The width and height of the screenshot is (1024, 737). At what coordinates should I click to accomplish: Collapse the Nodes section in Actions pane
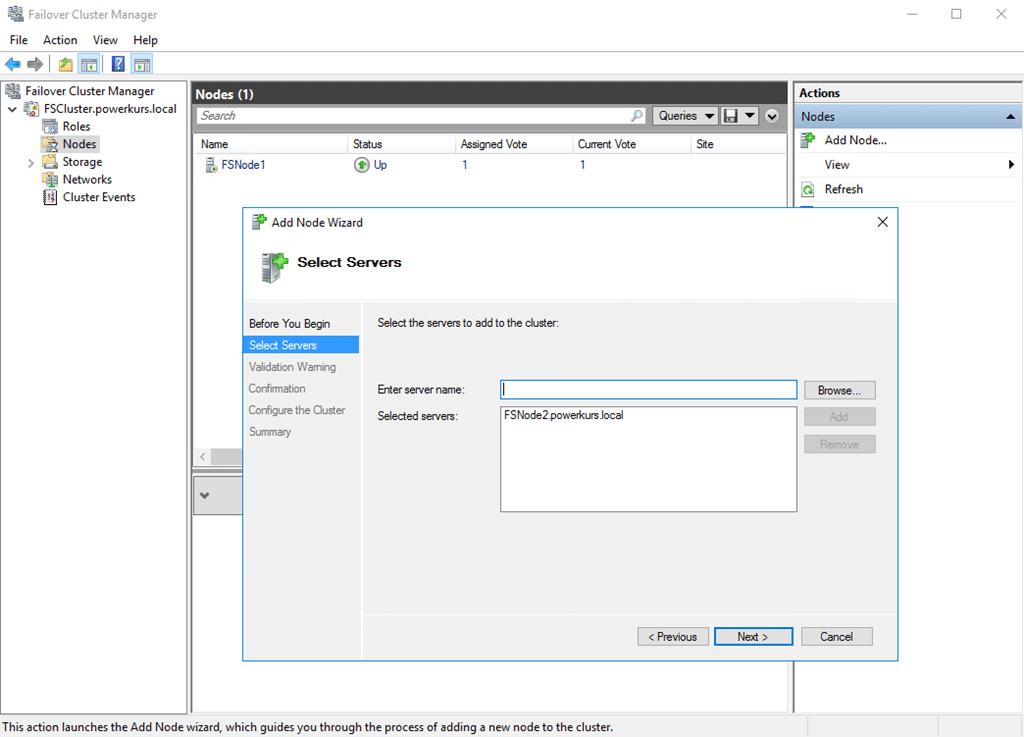1010,117
